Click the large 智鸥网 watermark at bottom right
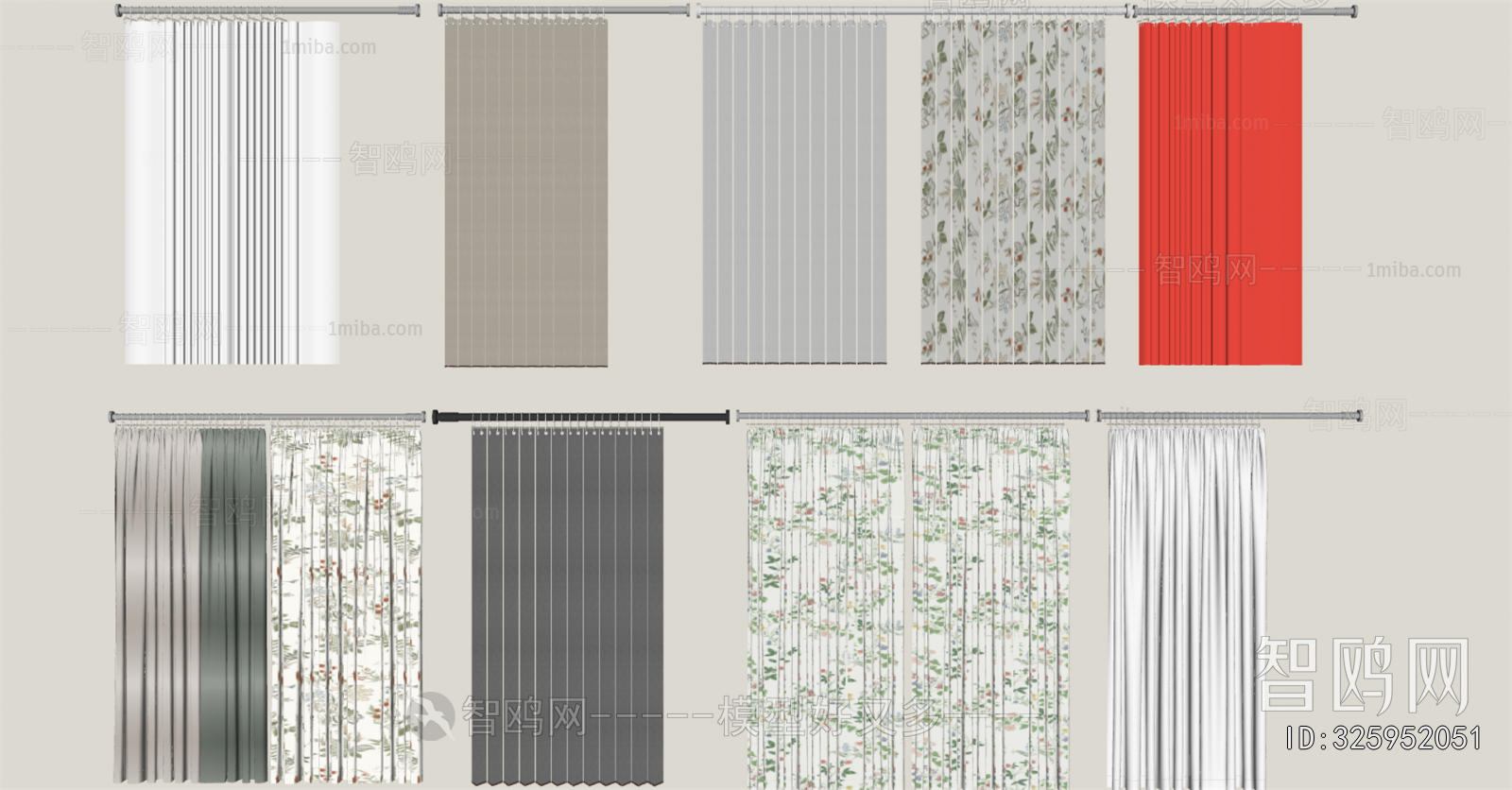 pos(1362,675)
